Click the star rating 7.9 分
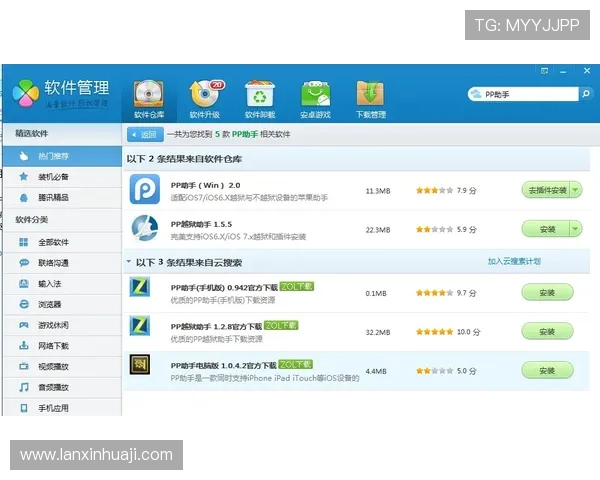 point(446,190)
